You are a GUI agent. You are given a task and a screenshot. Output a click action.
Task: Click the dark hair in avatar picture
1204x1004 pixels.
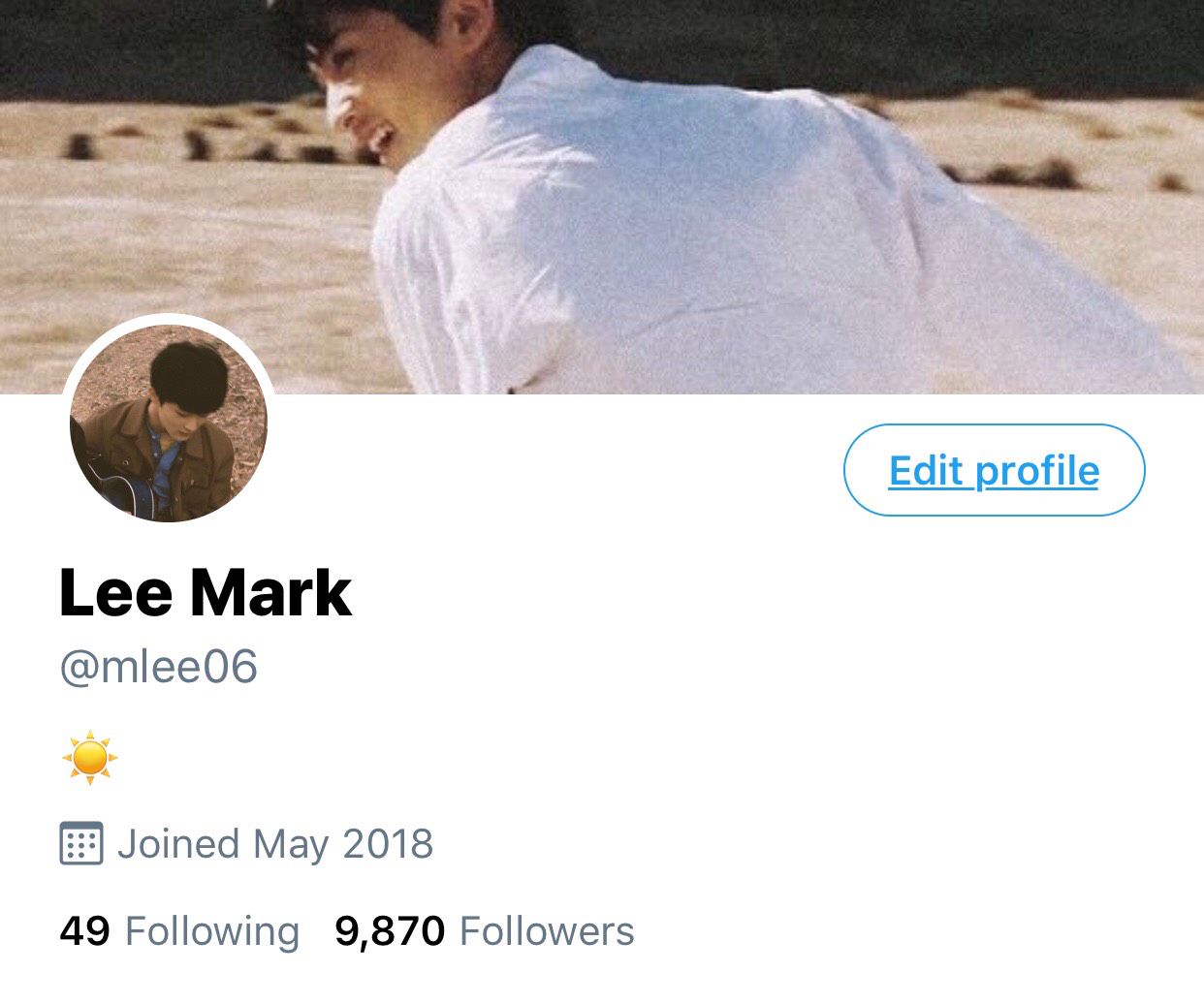click(191, 375)
